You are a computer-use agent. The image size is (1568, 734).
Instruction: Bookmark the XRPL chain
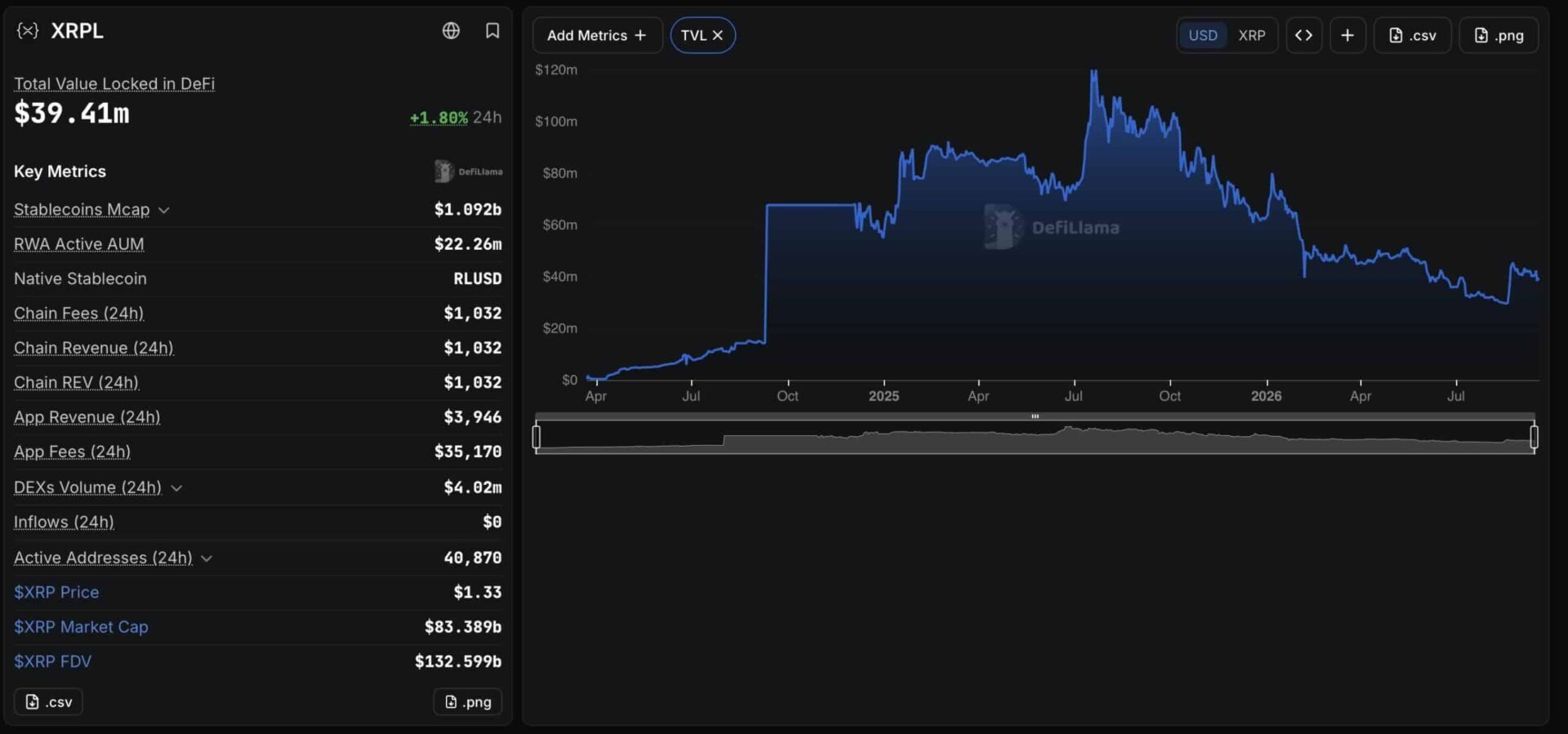[492, 31]
